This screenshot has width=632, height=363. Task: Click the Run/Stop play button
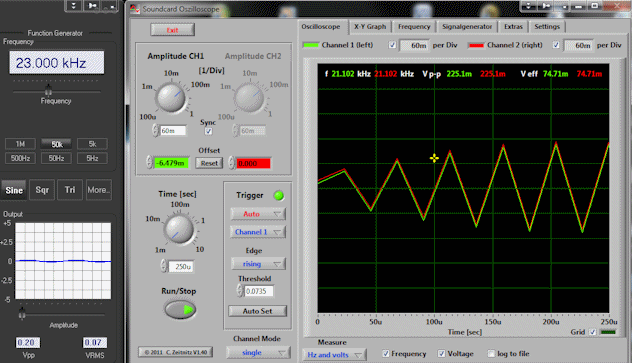(x=180, y=309)
